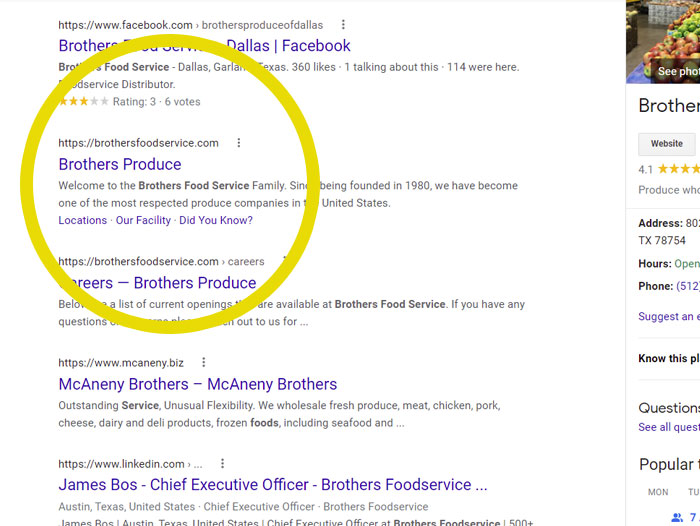Follow the Did You Know? sitelink
This screenshot has height=526, width=700.
click(216, 220)
